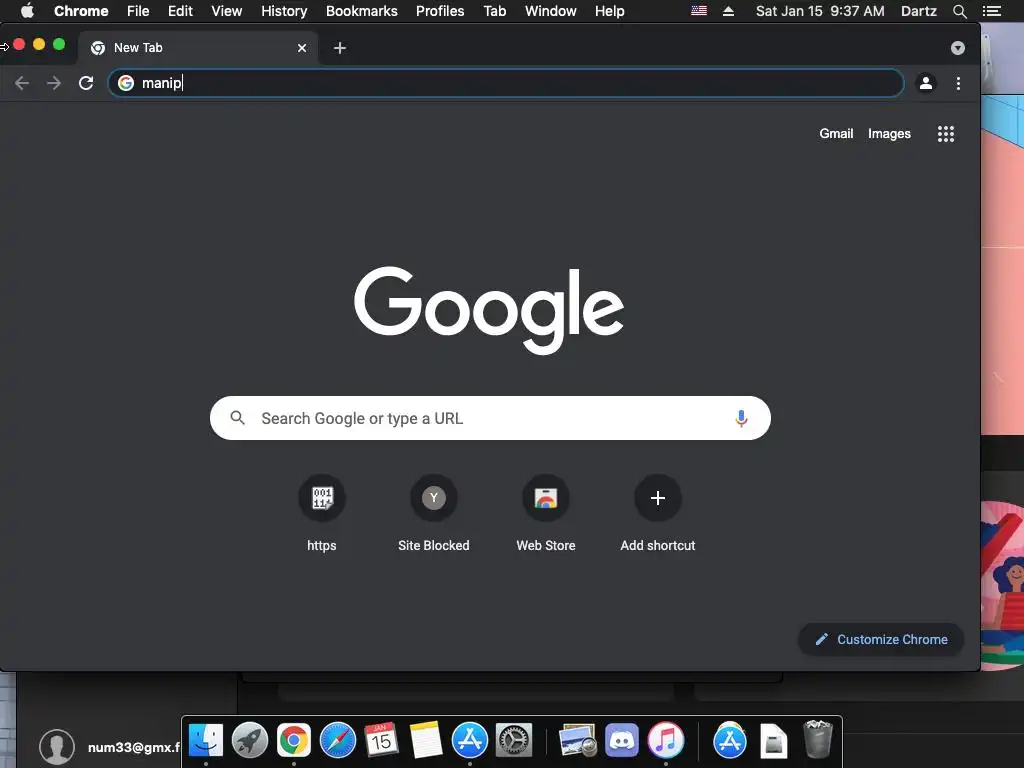Click the Dartz user name in menu bar
The height and width of the screenshot is (768, 1024).
pos(918,11)
